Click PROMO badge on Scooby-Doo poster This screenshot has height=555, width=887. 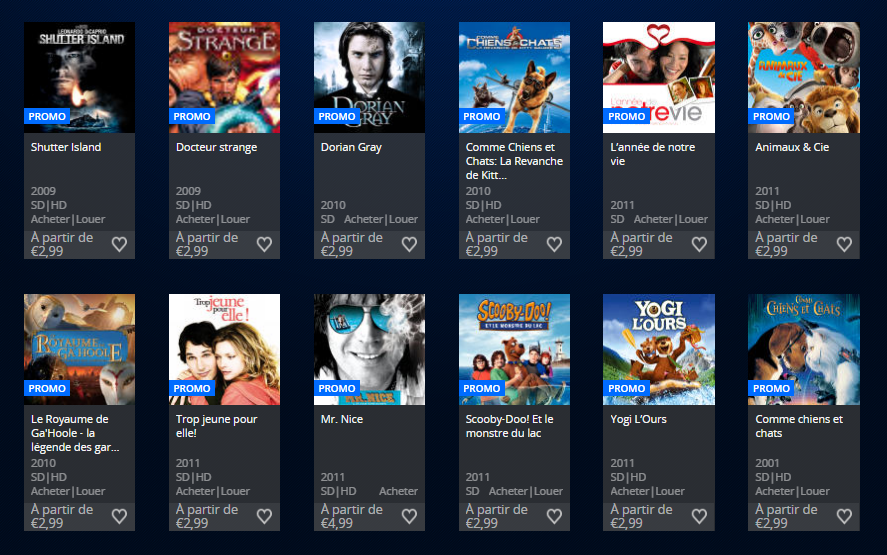pyautogui.click(x=481, y=389)
